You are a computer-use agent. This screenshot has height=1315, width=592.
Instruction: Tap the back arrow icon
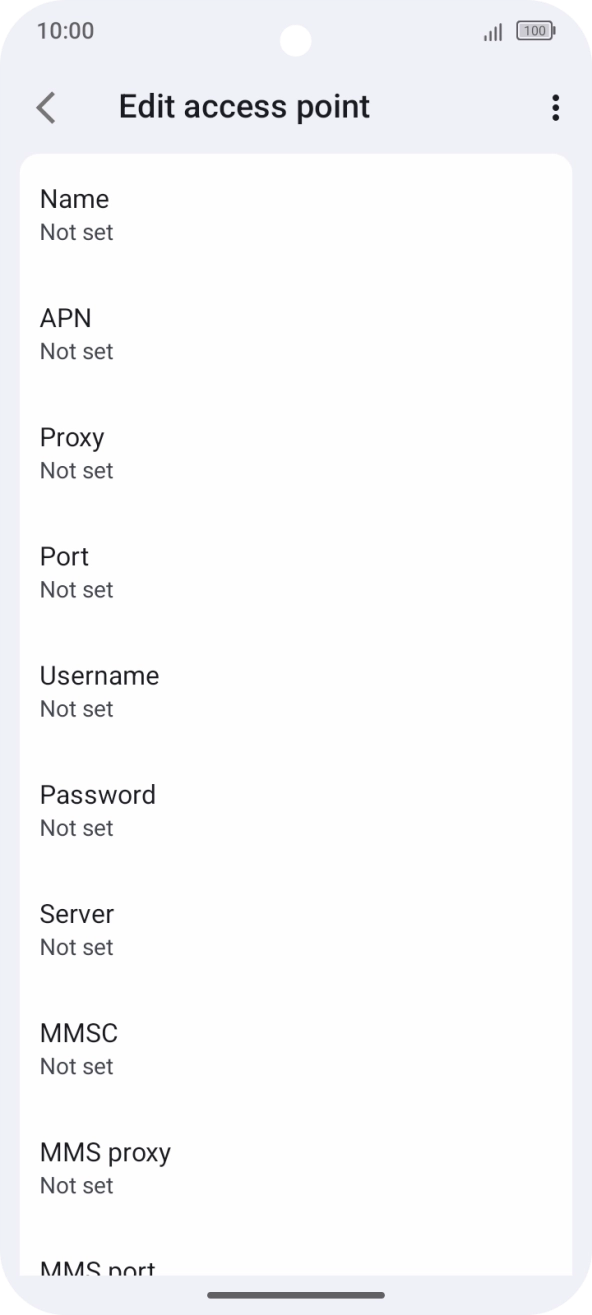coord(46,108)
